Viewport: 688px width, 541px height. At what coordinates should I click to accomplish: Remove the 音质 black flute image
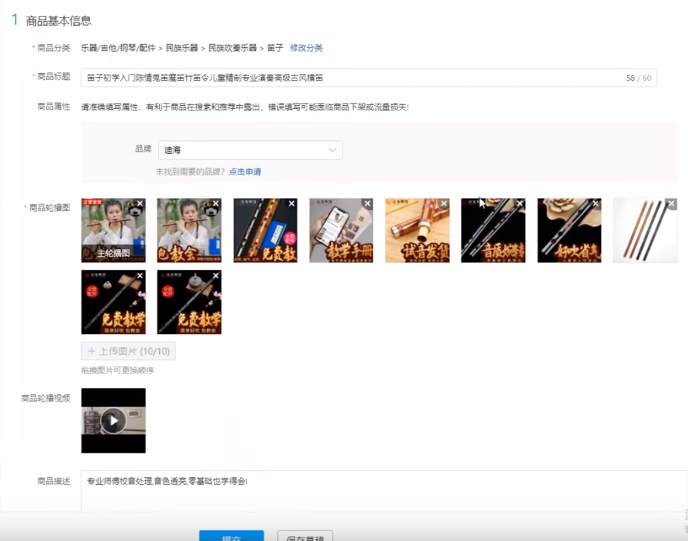pos(520,204)
